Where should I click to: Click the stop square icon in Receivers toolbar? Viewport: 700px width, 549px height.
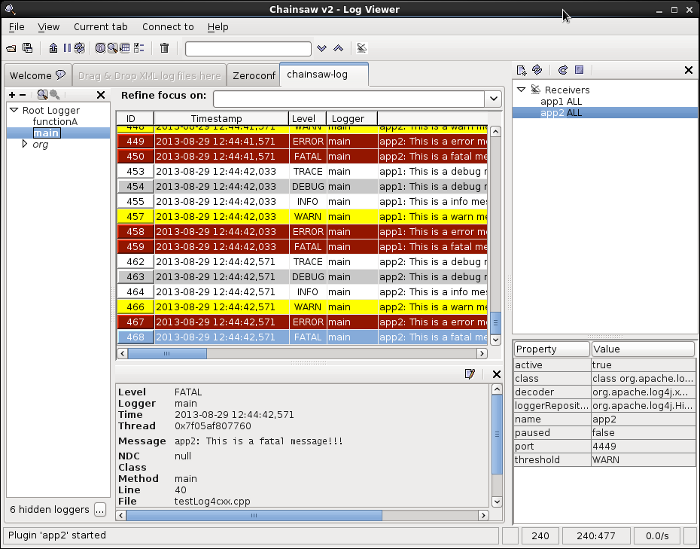(x=579, y=70)
